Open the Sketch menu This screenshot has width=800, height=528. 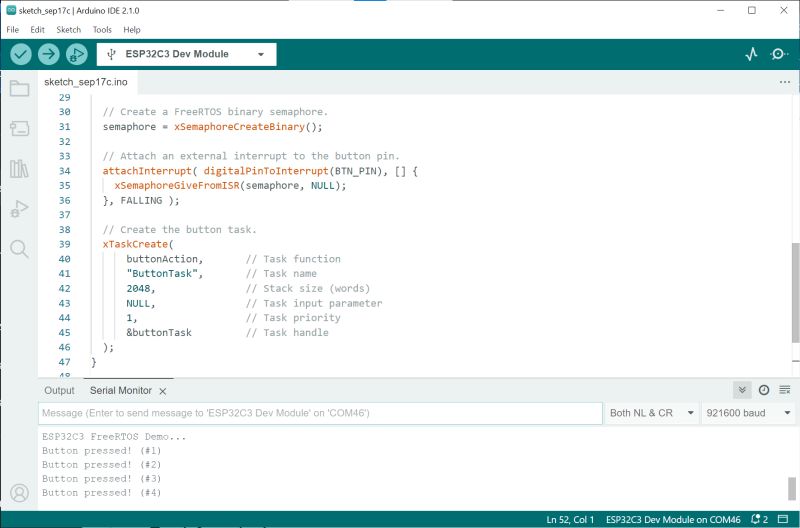click(x=68, y=30)
